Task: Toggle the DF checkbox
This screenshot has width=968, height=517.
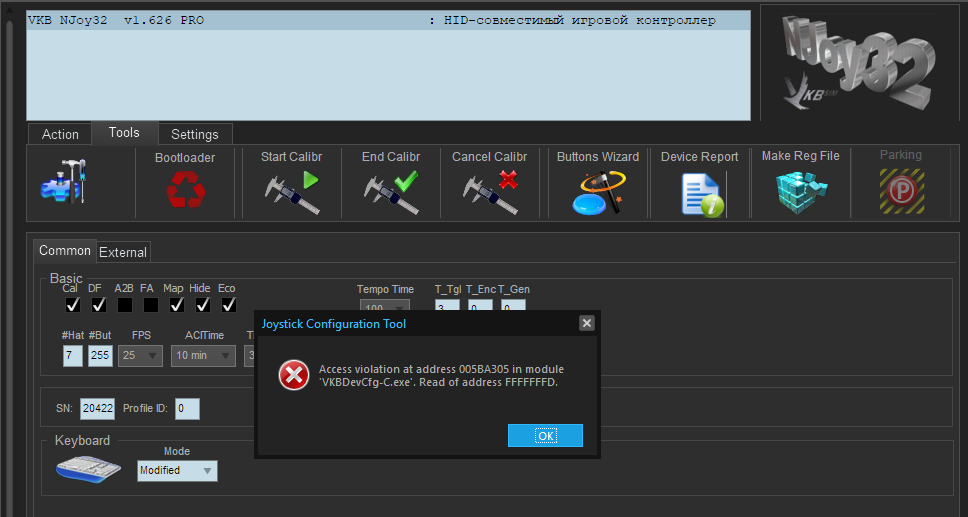Action: (98, 305)
